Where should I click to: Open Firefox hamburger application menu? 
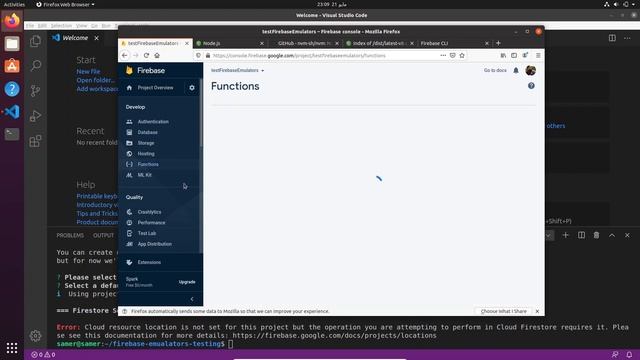point(538,56)
